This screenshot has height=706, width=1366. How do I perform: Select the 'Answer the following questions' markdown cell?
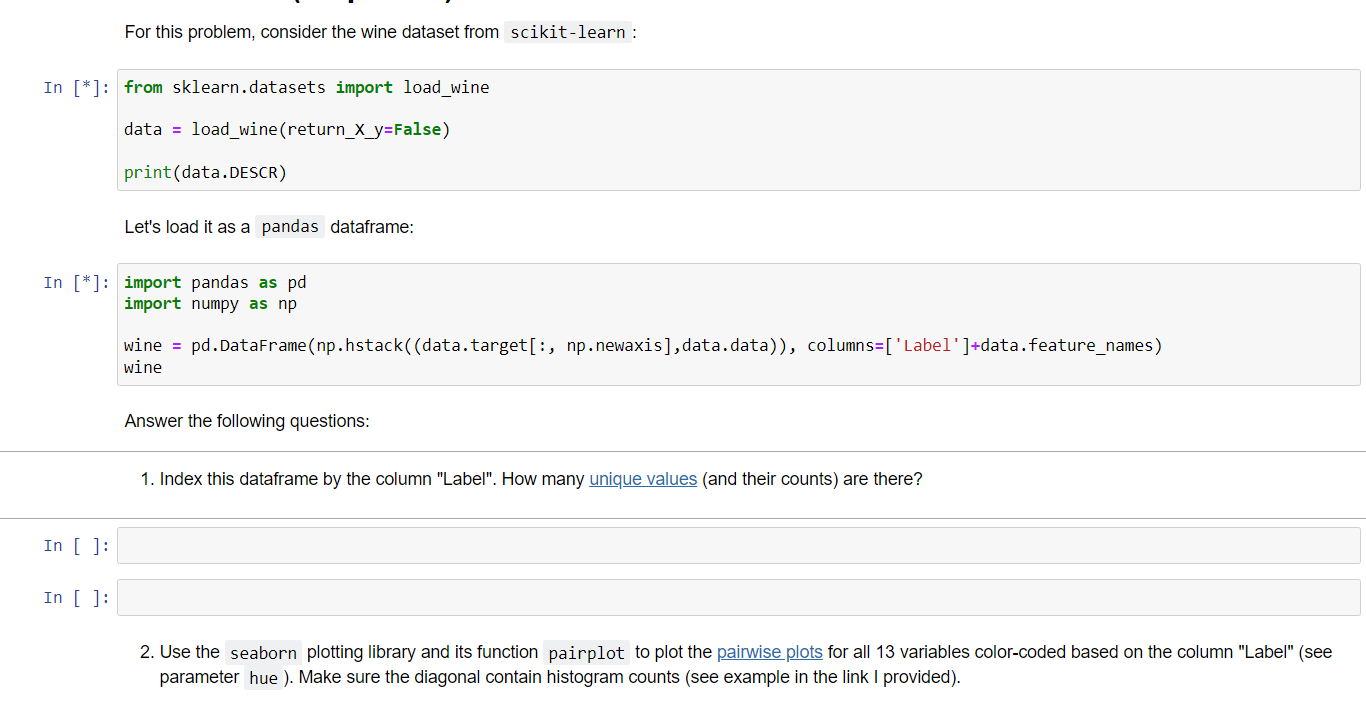[246, 421]
